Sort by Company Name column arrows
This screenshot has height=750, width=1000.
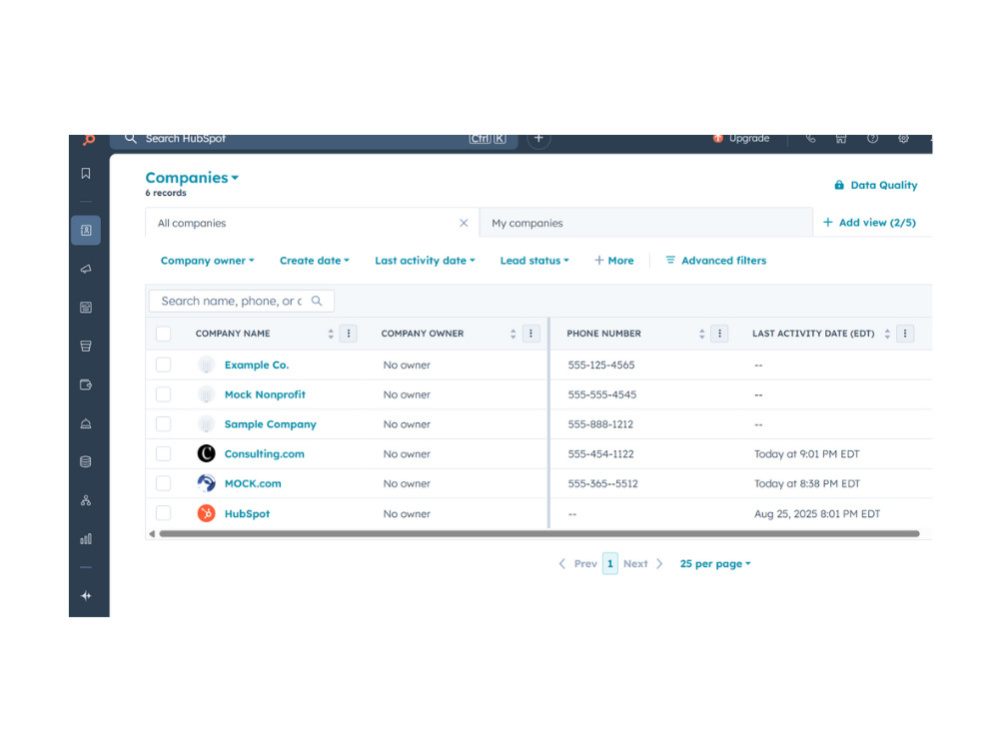click(330, 334)
